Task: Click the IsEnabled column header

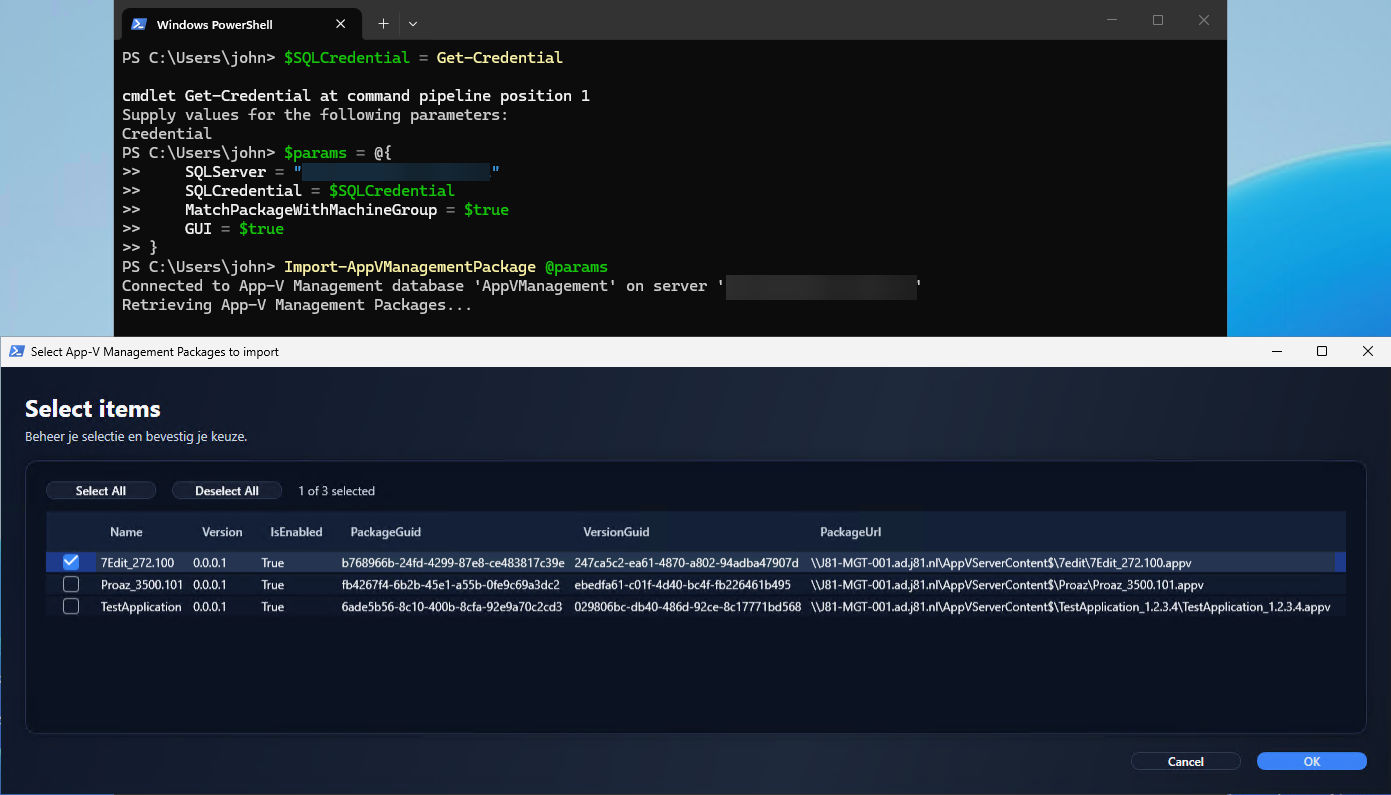Action: (x=295, y=531)
